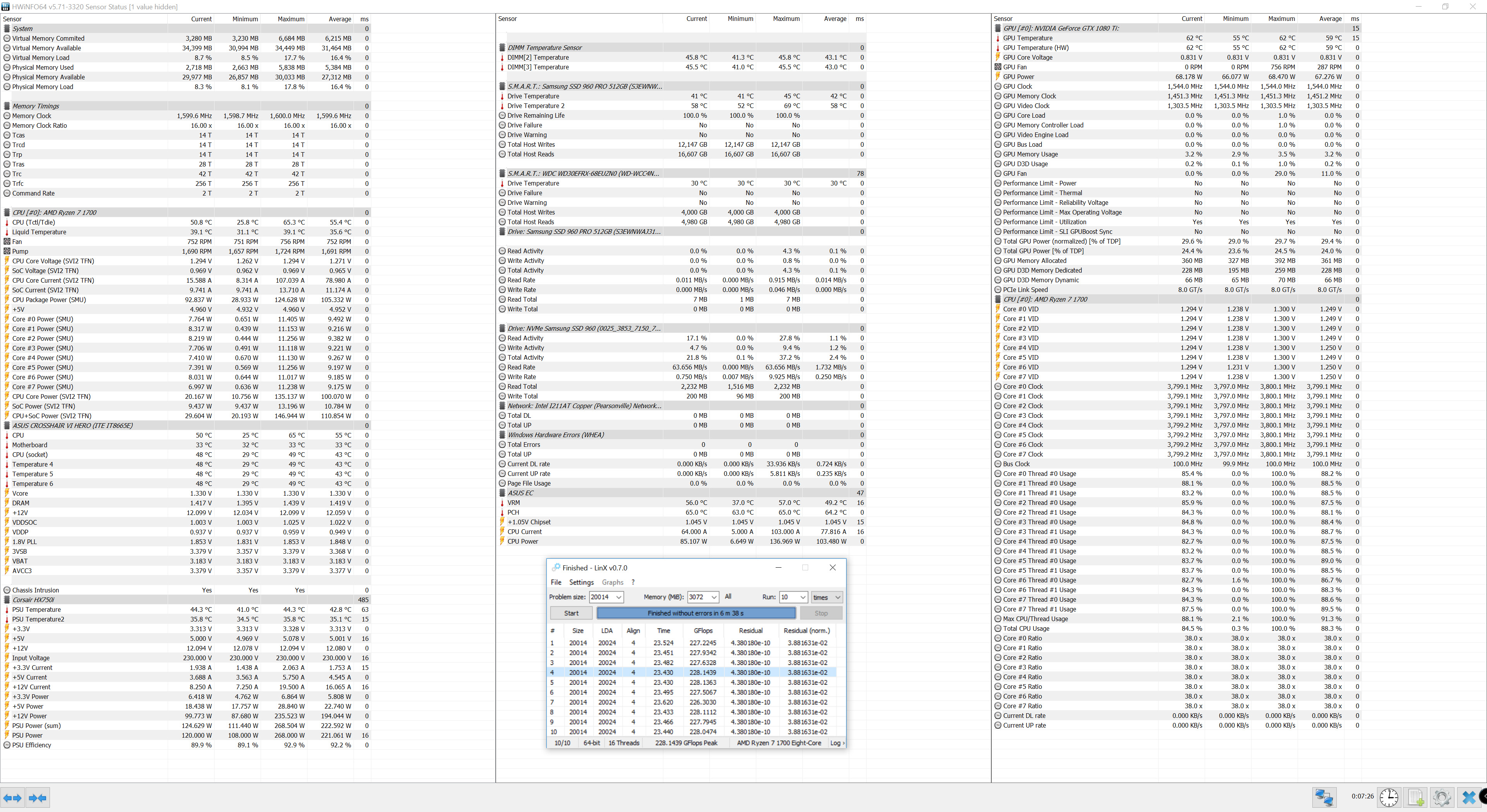Open Memory (MiB) dropdown showing 3072
The width and height of the screenshot is (1487, 812).
[714, 597]
